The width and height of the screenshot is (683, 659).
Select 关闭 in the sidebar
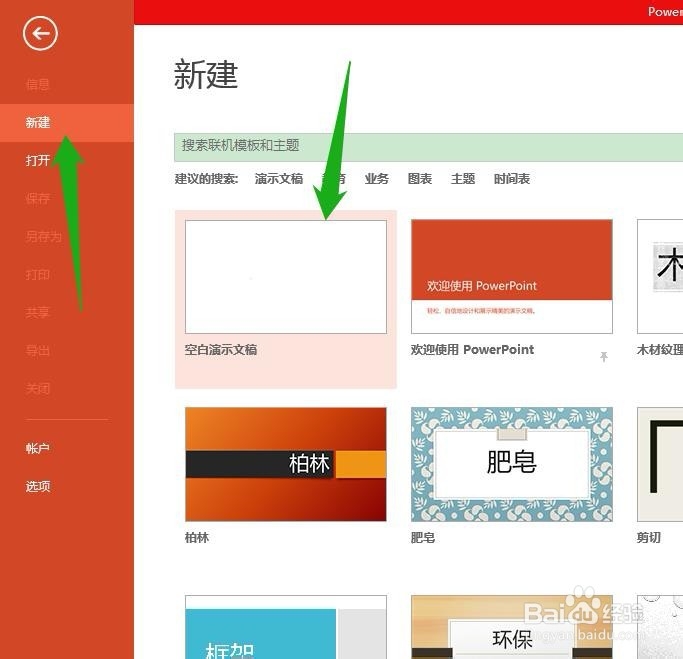(37, 389)
